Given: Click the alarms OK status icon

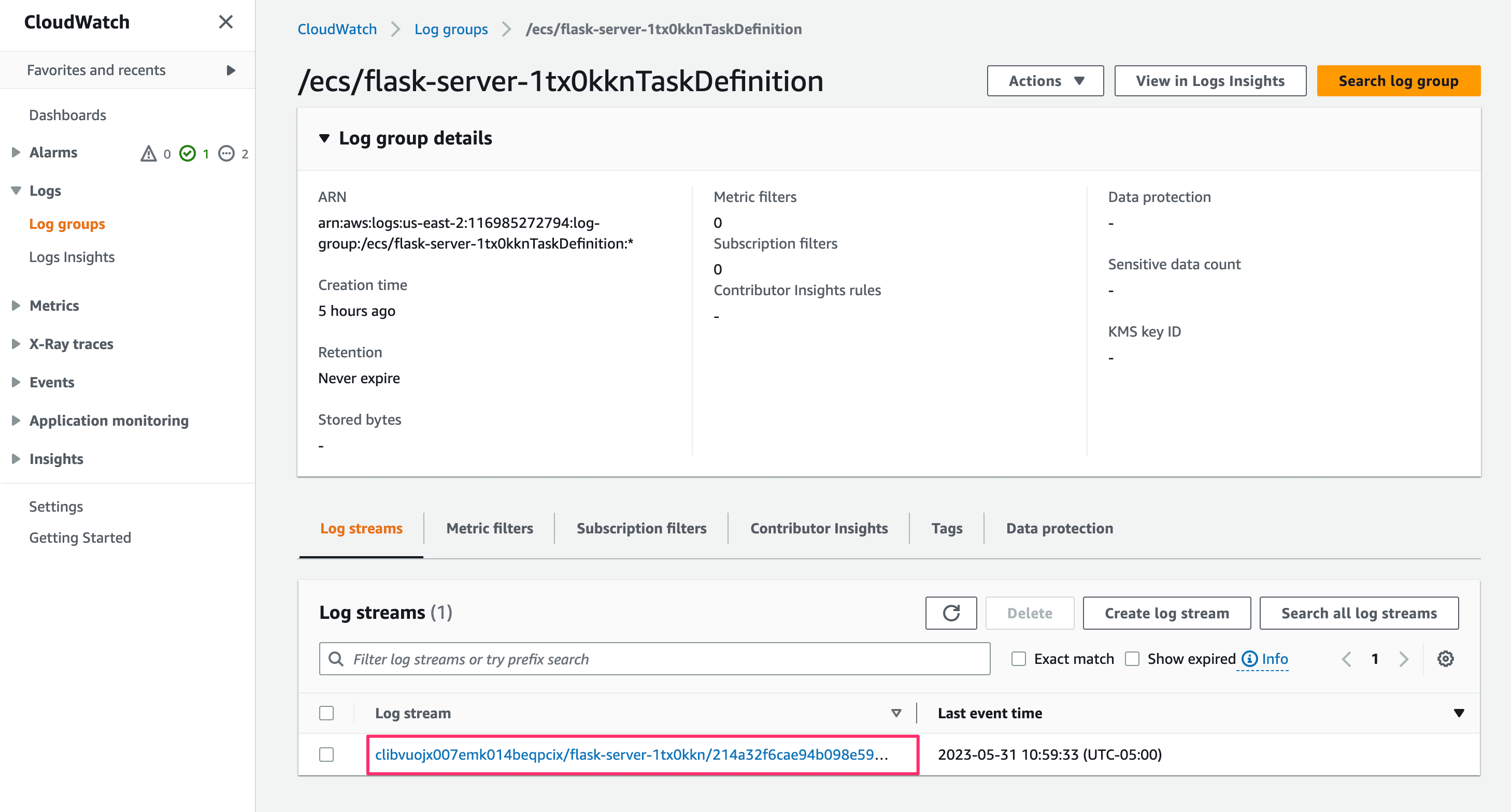Looking at the screenshot, I should coord(187,154).
